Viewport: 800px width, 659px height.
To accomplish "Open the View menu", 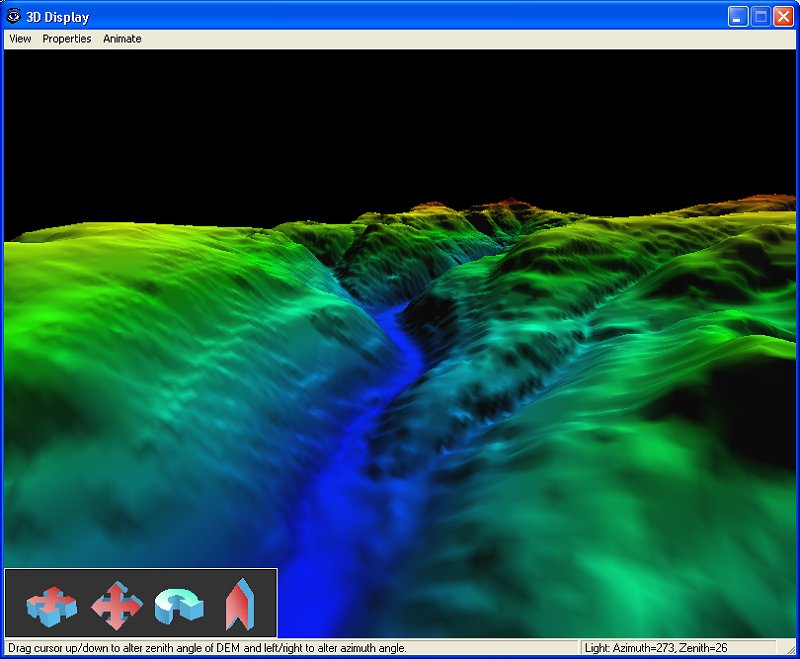I will [x=20, y=39].
